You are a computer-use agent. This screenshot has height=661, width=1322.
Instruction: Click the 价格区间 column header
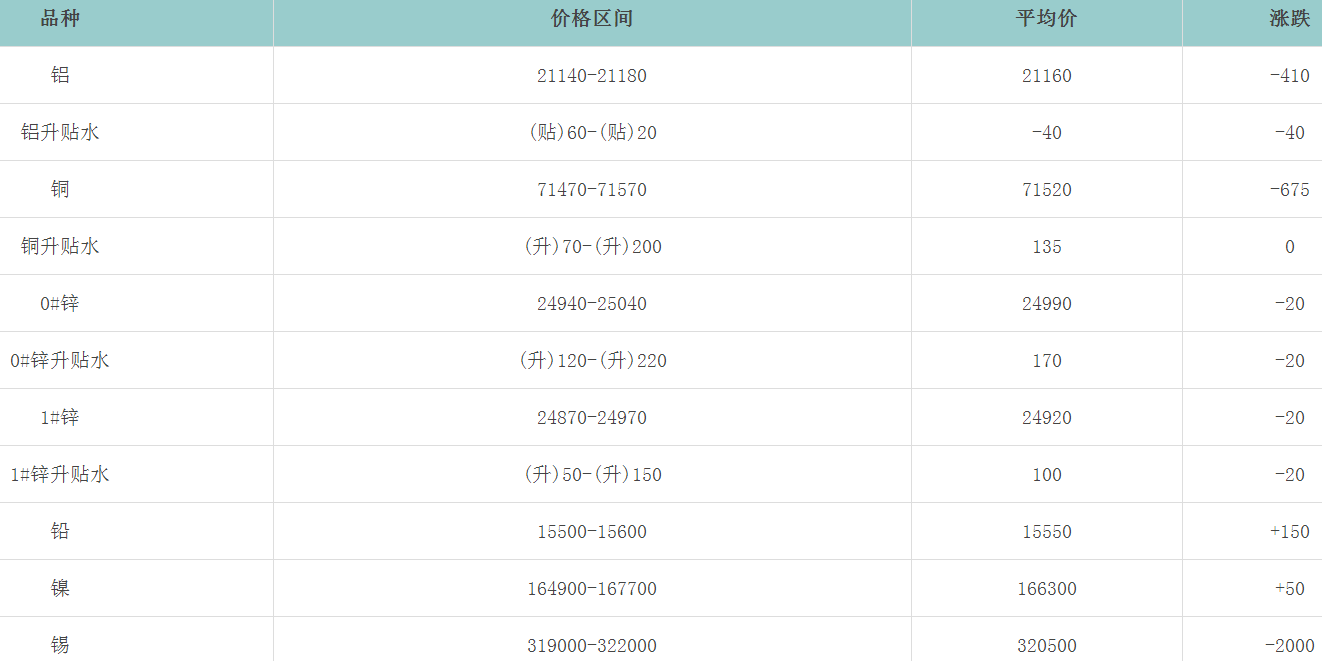(x=591, y=19)
